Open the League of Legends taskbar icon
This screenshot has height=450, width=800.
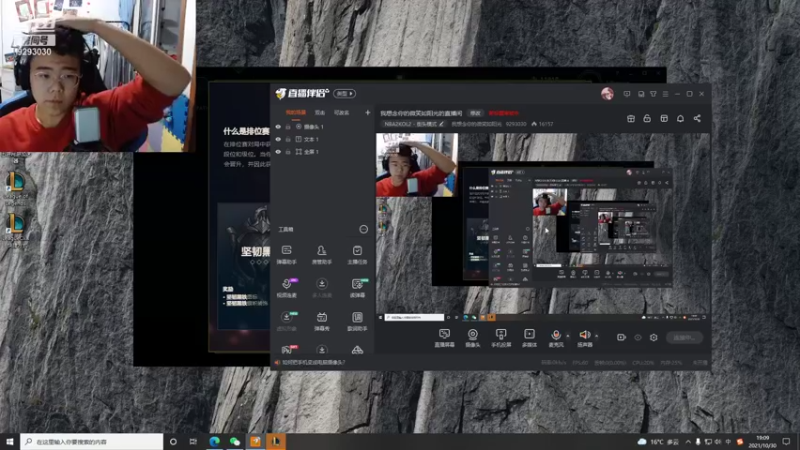pyautogui.click(x=276, y=441)
